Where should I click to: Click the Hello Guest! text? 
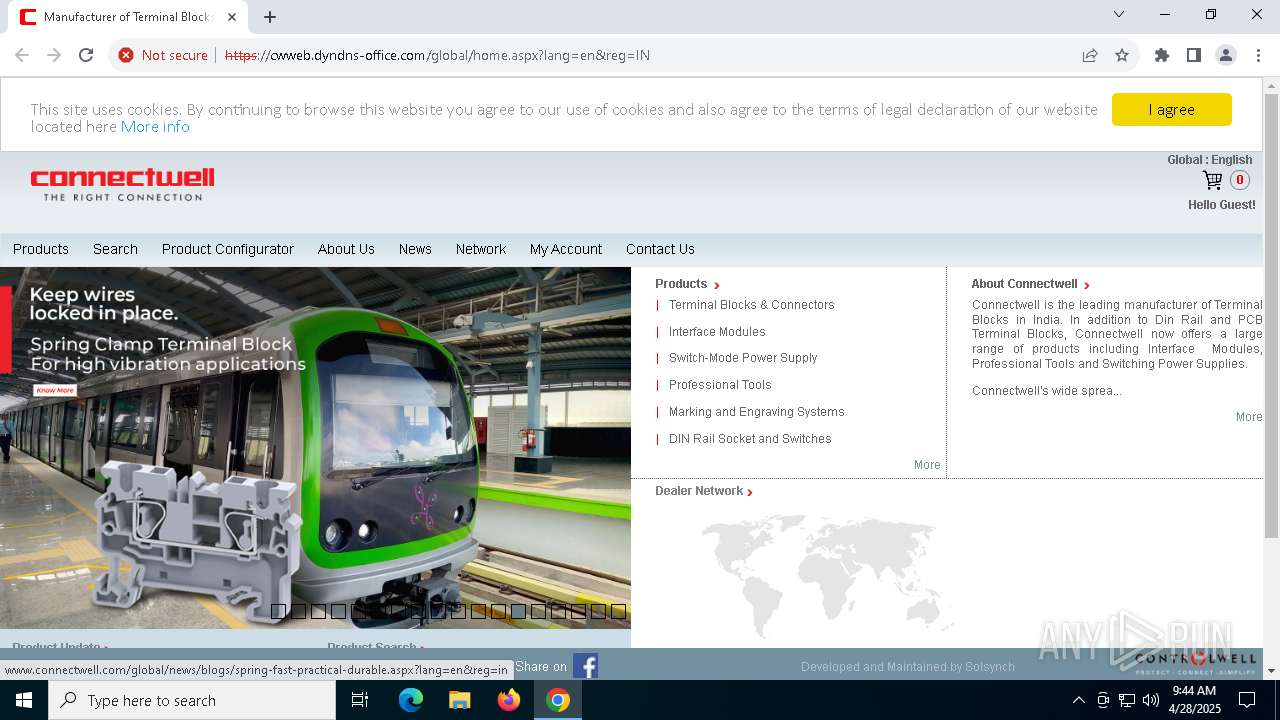(x=1221, y=205)
